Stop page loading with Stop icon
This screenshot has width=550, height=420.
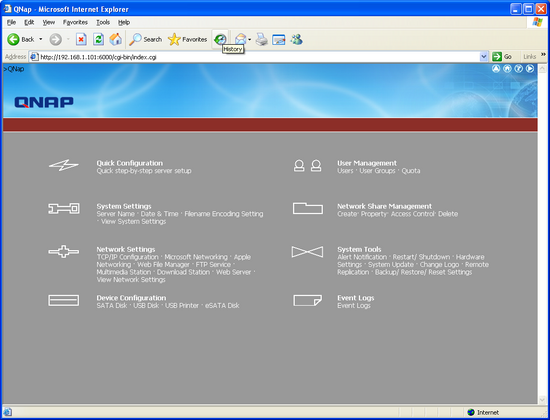pyautogui.click(x=81, y=39)
